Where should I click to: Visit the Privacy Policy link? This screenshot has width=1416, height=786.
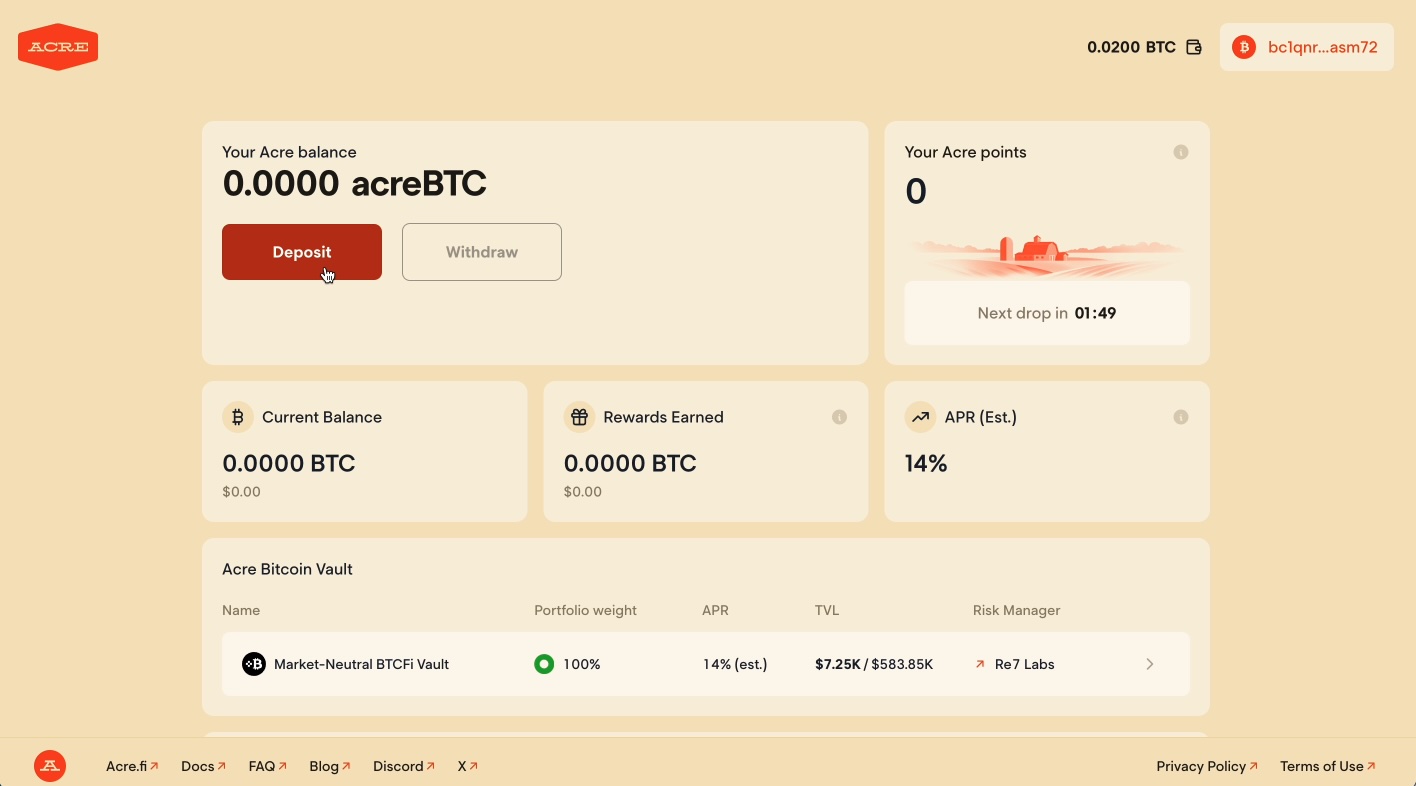[x=1206, y=766]
